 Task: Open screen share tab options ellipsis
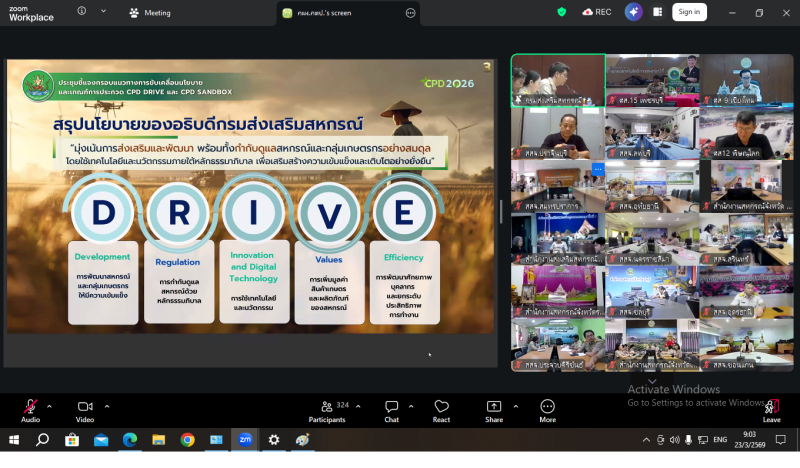[x=410, y=13]
